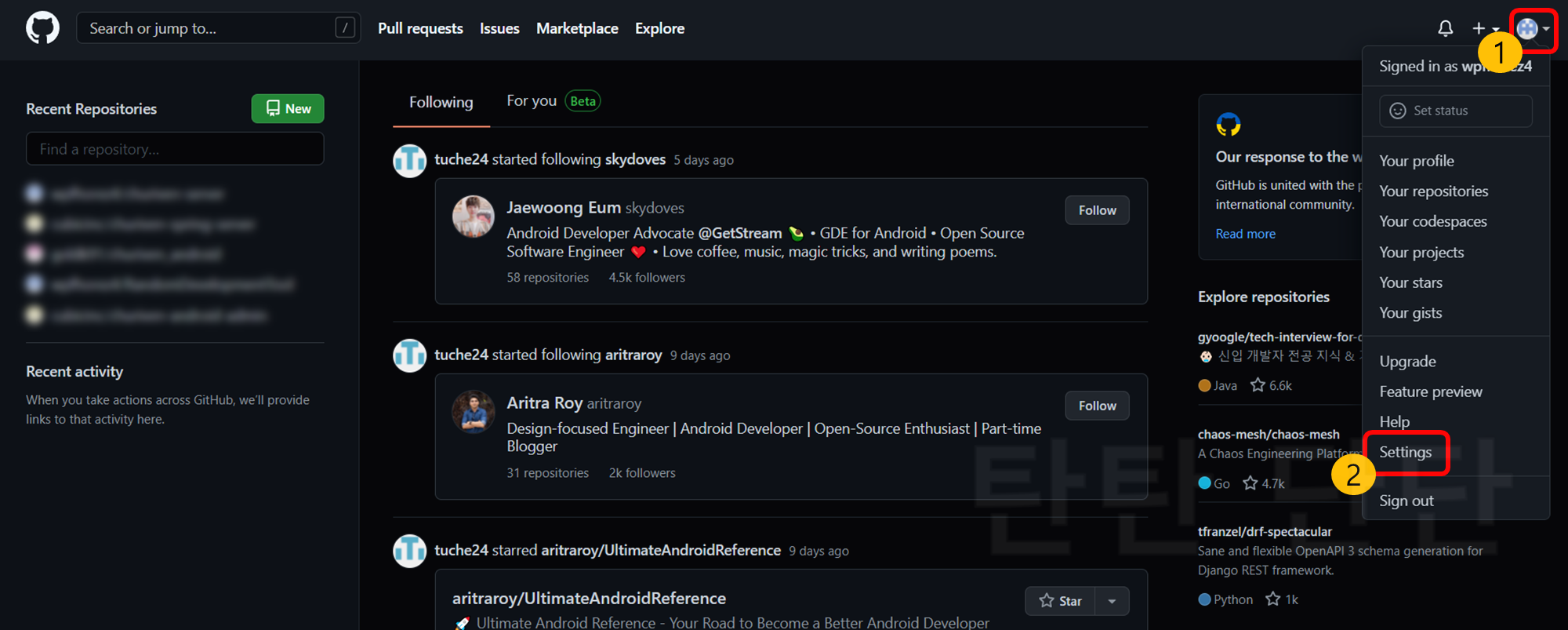
Task: Expand the Star button list dropdown
Action: tap(1112, 601)
